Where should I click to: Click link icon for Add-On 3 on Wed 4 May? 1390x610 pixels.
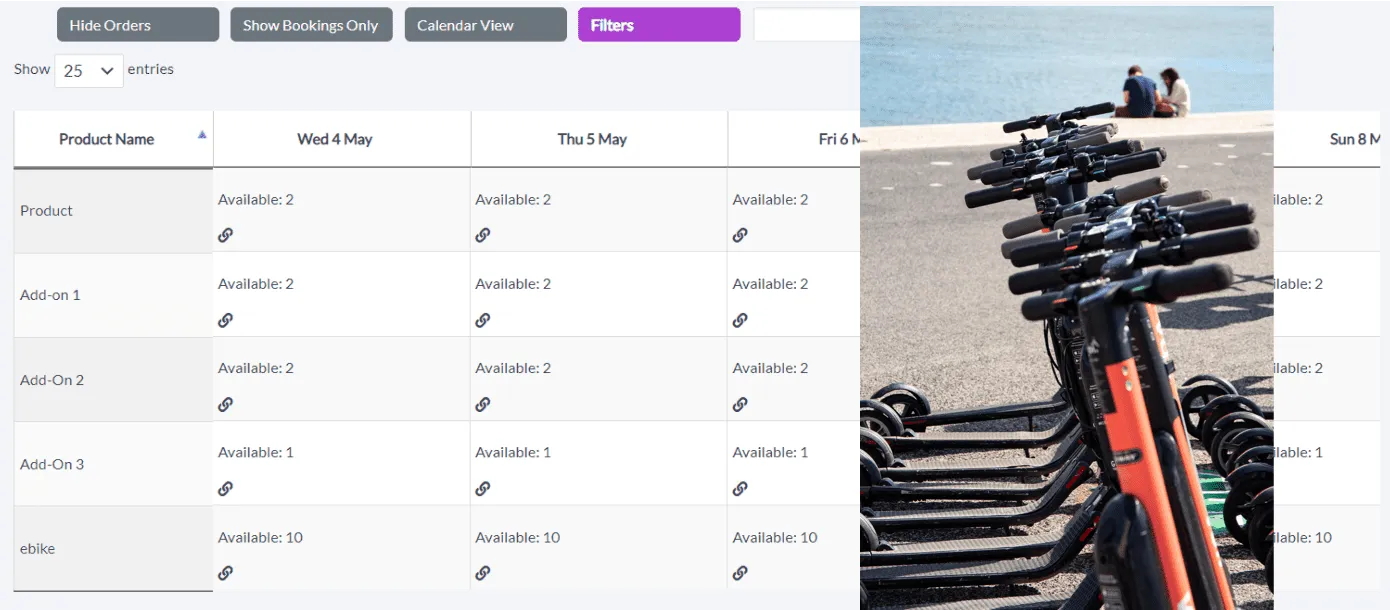pos(226,489)
